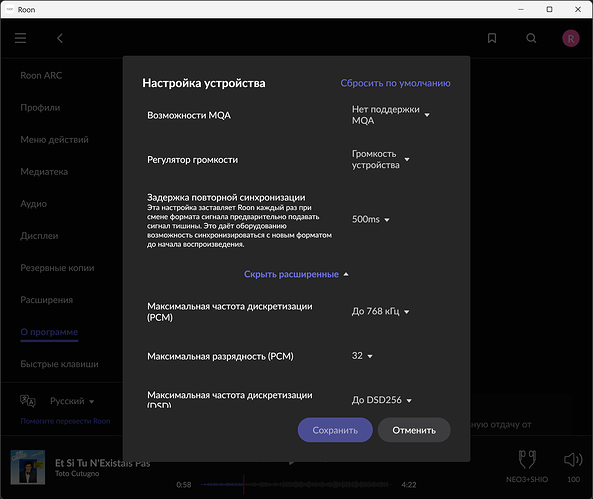Image resolution: width=593 pixels, height=499 pixels.
Task: Select the Медиатека settings tab
Action: pos(44,172)
